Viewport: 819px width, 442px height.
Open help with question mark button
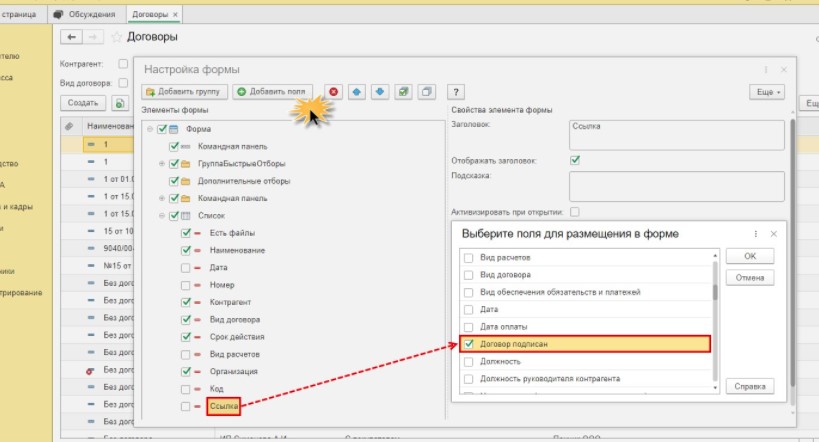(457, 92)
